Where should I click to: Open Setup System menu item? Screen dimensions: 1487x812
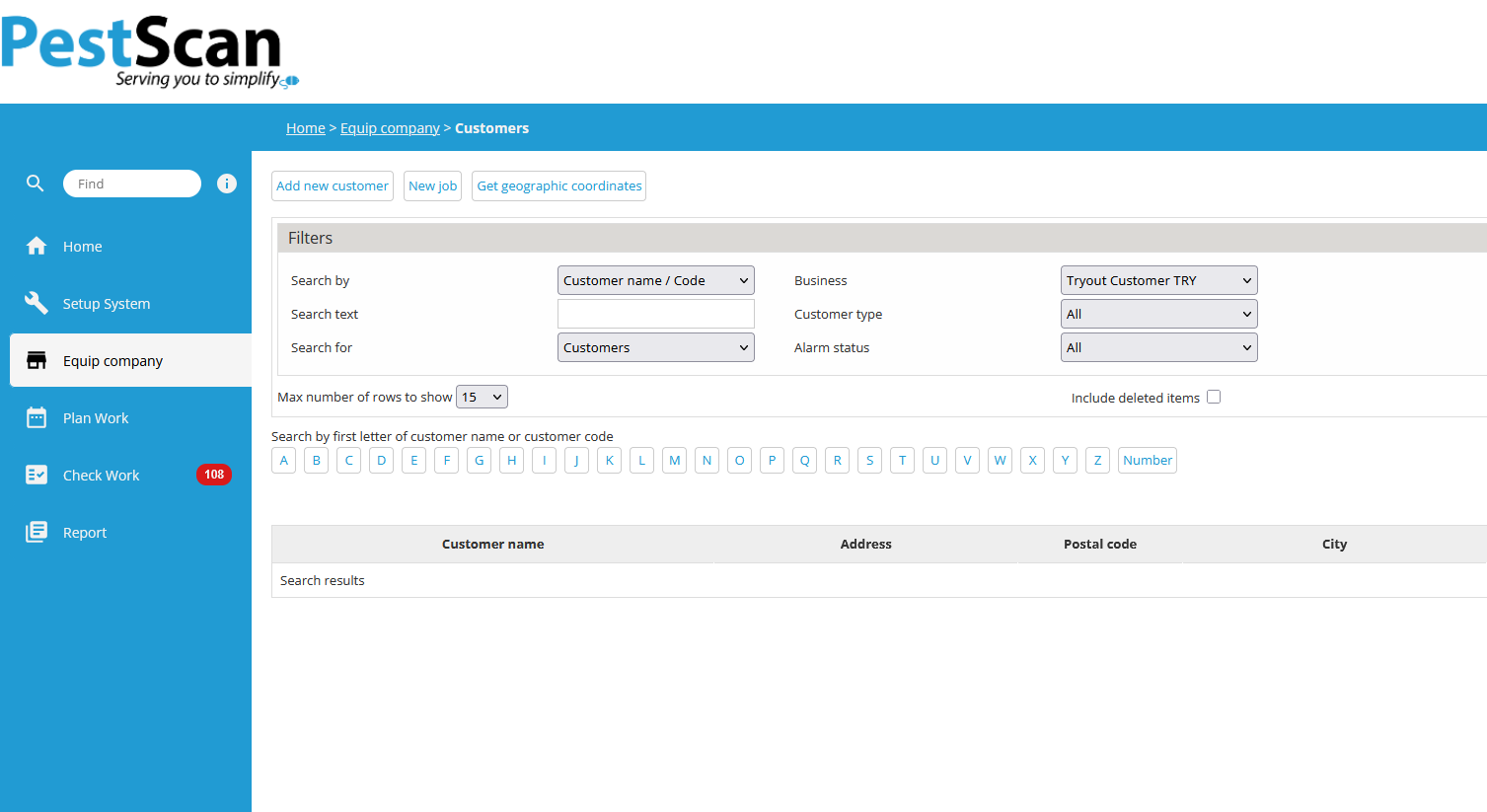tap(107, 304)
